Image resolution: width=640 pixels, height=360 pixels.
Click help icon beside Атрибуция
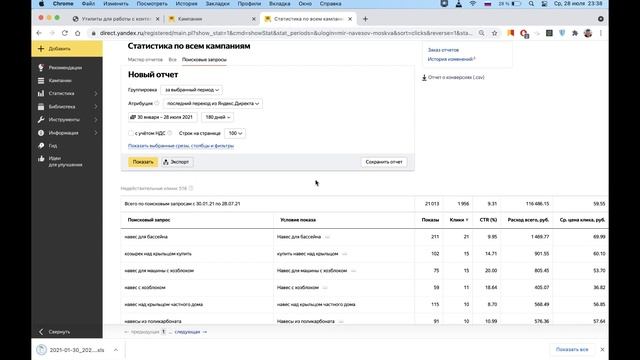[157, 104]
